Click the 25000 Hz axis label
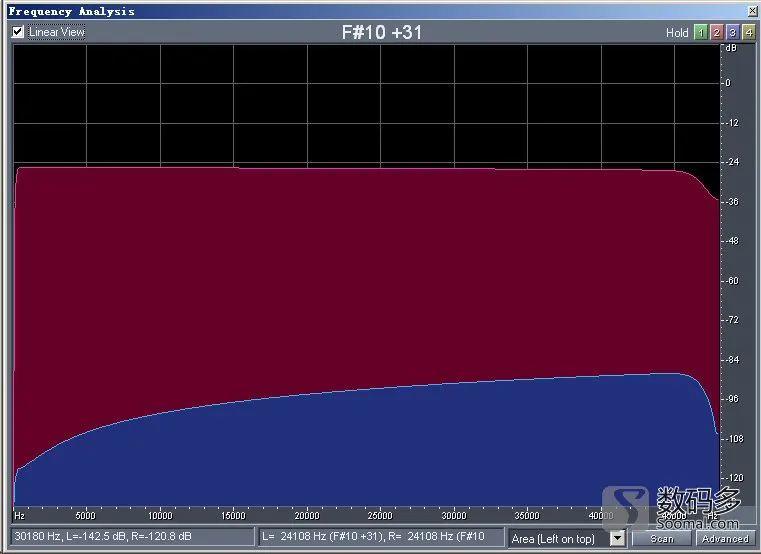Viewport: 761px width, 554px height. pos(380,516)
